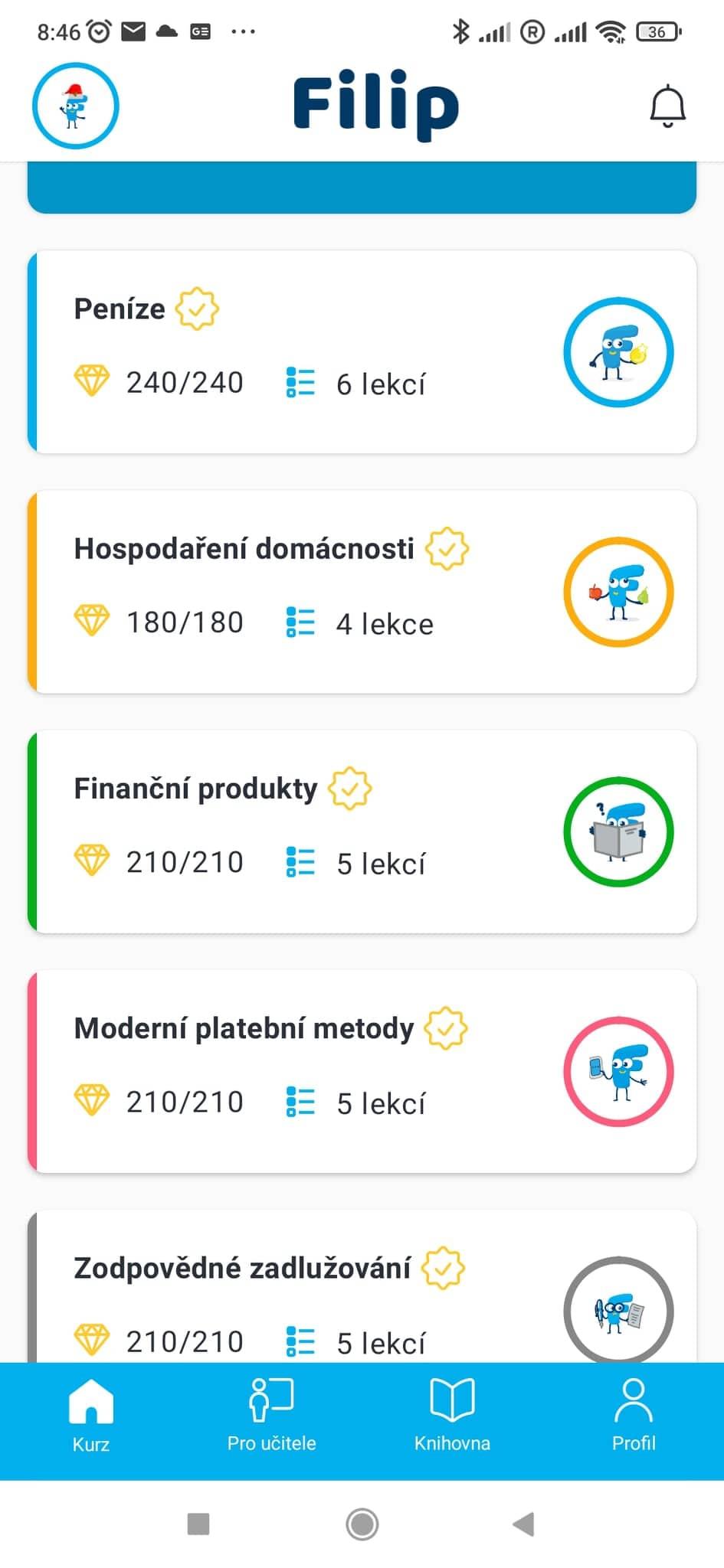Click the completed badge next to Peníze
Viewport: 724px width, 1568px height.
tap(197, 309)
